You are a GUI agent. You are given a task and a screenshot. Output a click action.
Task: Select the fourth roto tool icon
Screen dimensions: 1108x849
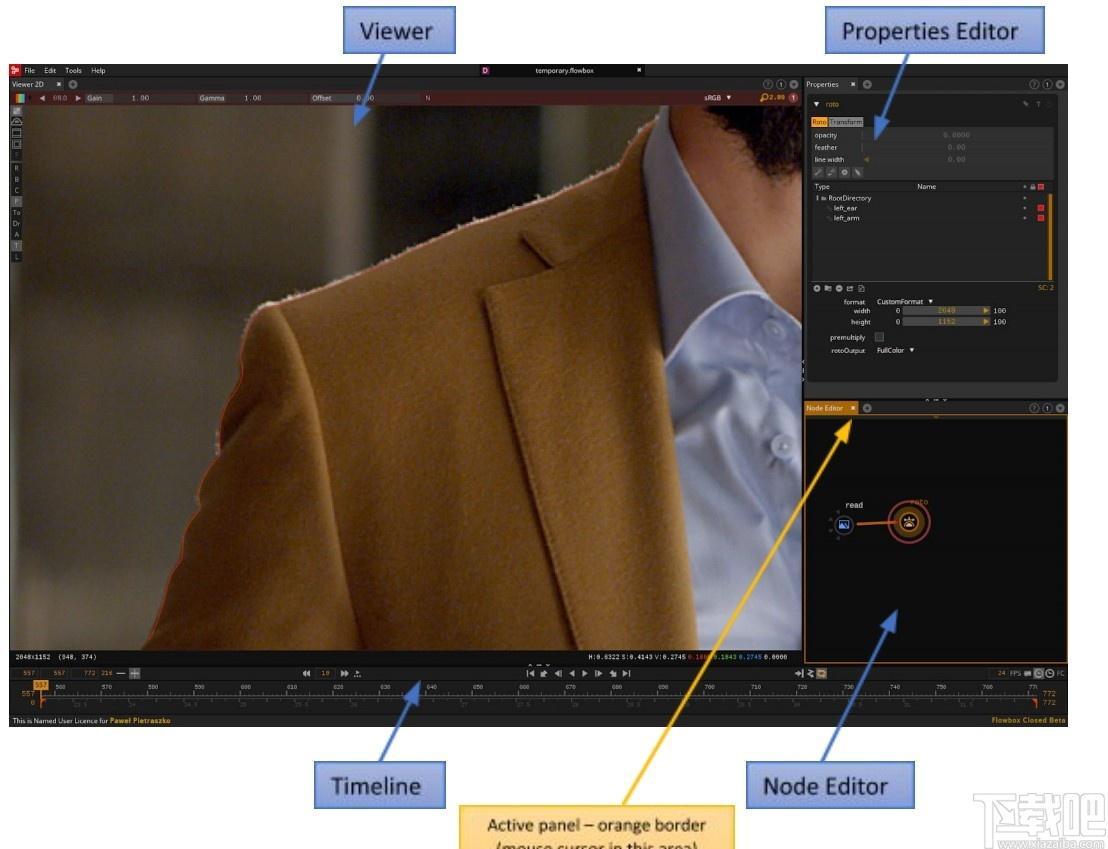pos(858,172)
